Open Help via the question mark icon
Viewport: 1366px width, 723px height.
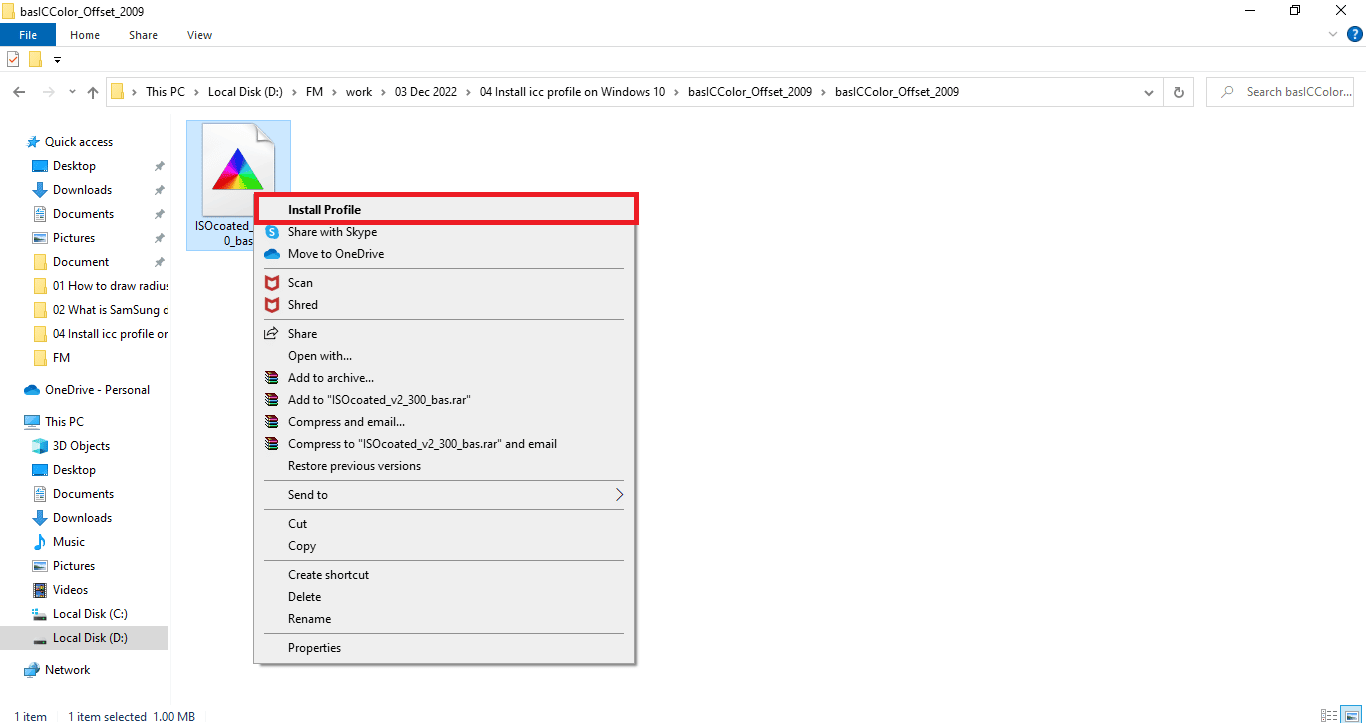(1355, 33)
